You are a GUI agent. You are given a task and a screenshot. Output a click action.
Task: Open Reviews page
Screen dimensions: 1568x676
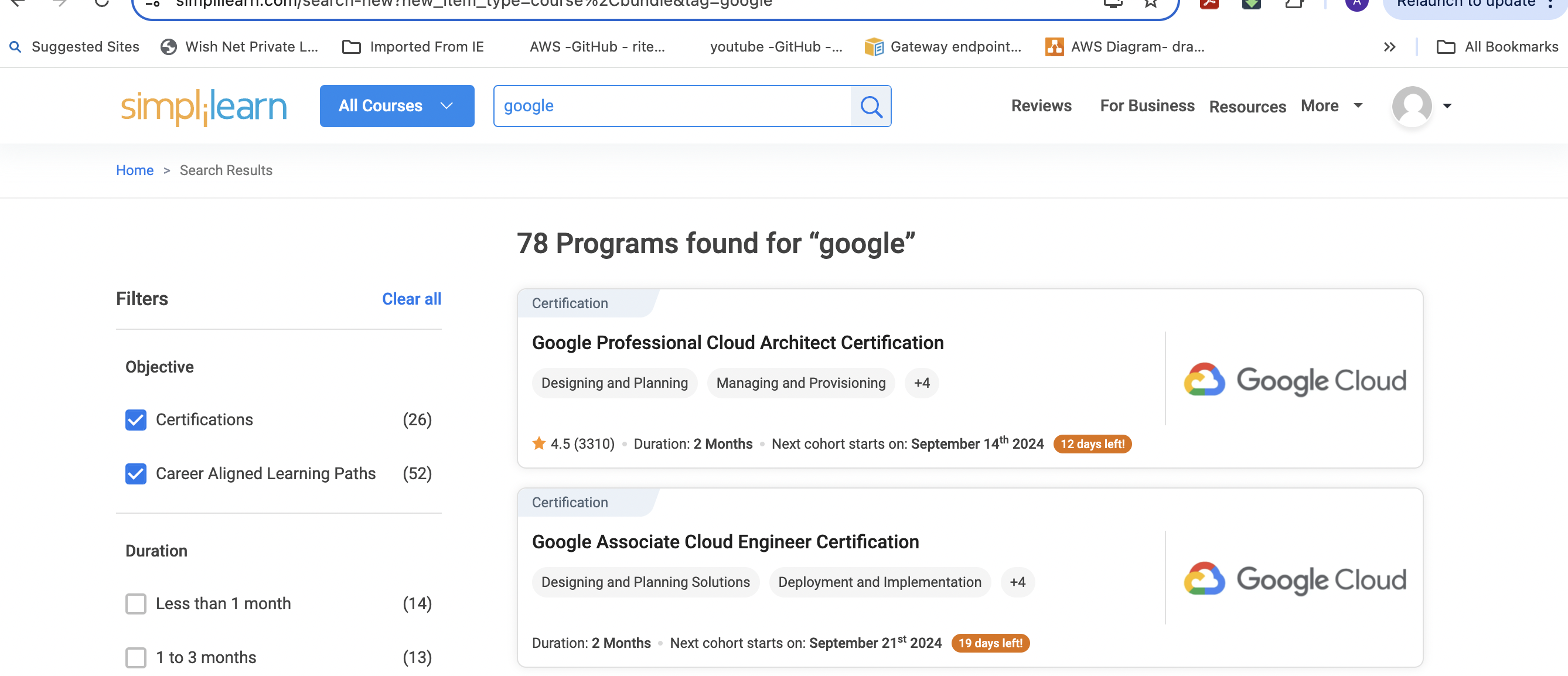coord(1041,106)
